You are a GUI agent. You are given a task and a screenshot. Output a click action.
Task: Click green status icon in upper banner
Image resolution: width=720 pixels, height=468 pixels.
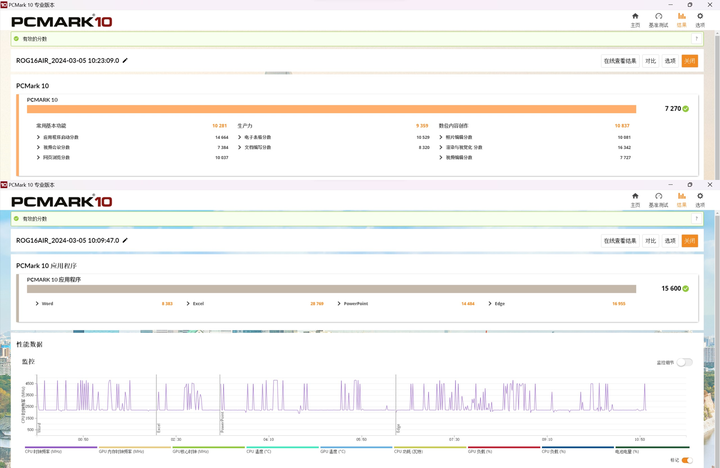(x=16, y=39)
